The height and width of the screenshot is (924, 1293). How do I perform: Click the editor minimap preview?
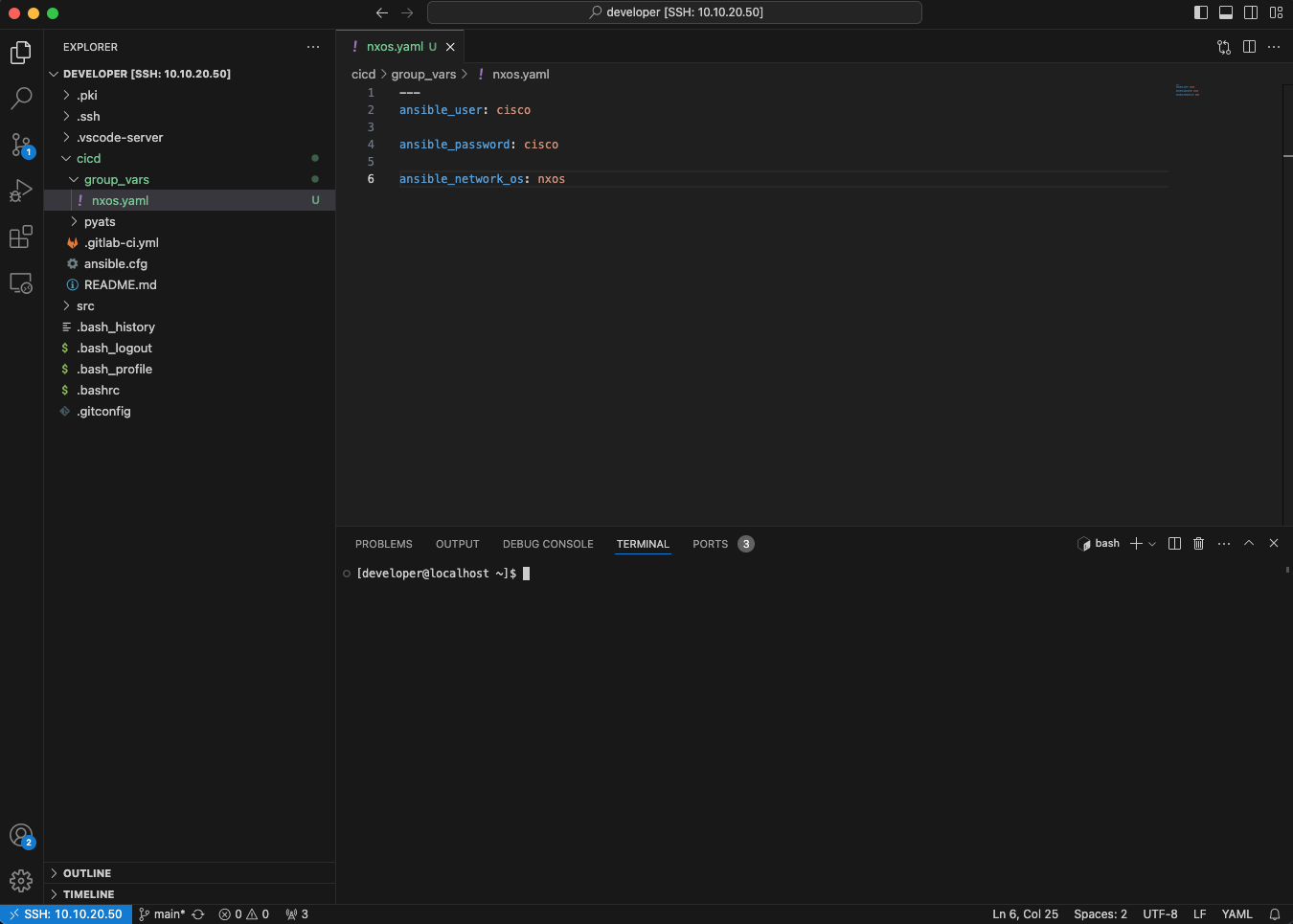pos(1187,91)
